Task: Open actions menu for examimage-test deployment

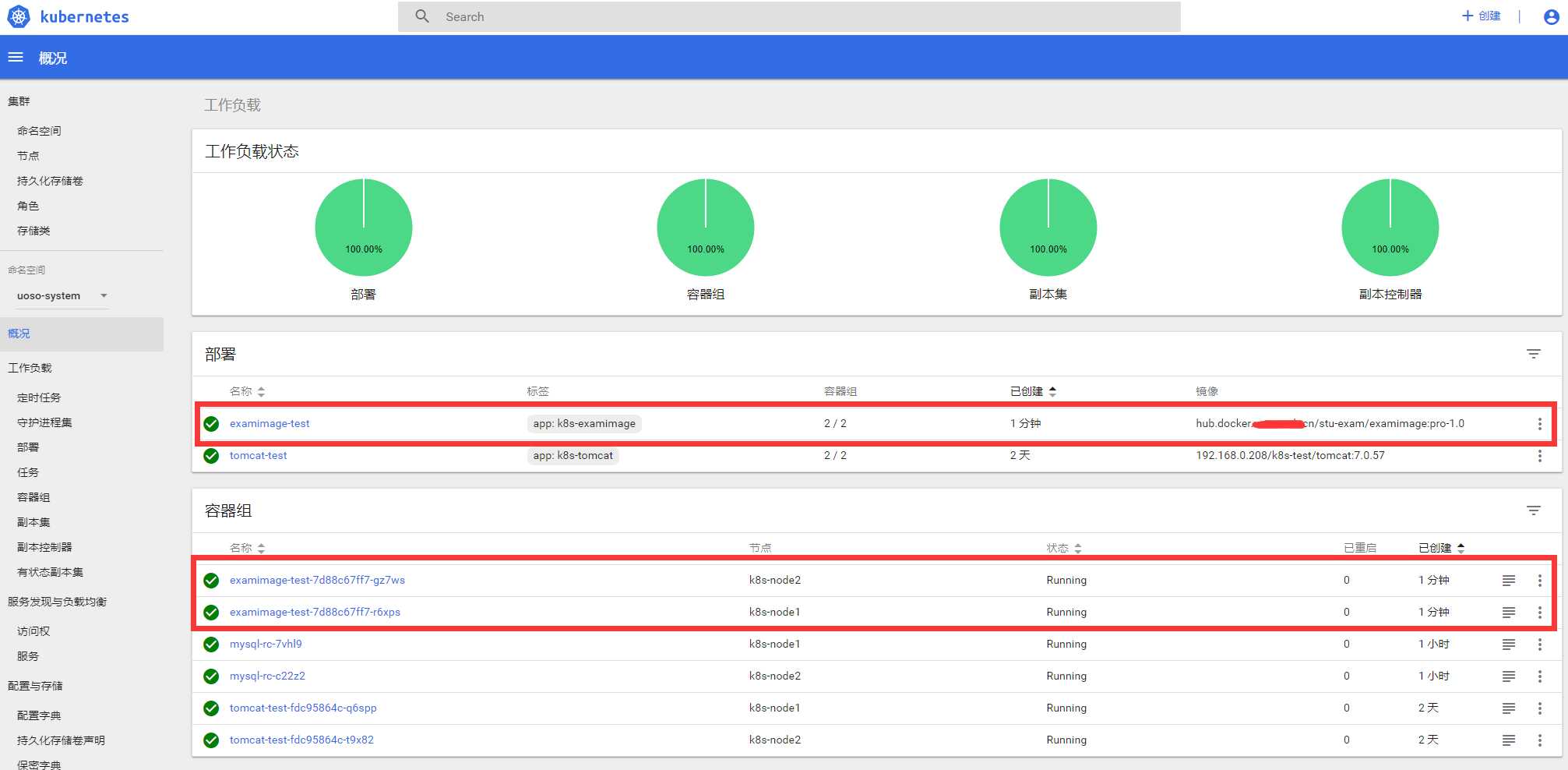Action: [1539, 424]
